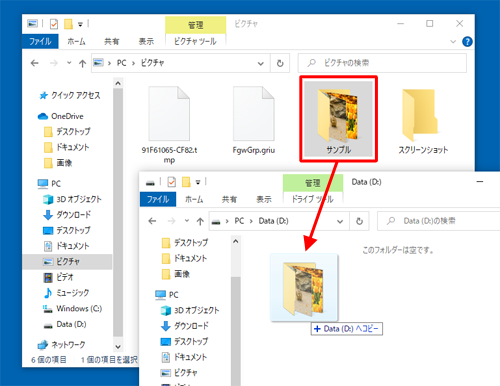This screenshot has height=386, width=500.
Task: Open the help icon in Pictures window
Action: (x=467, y=42)
